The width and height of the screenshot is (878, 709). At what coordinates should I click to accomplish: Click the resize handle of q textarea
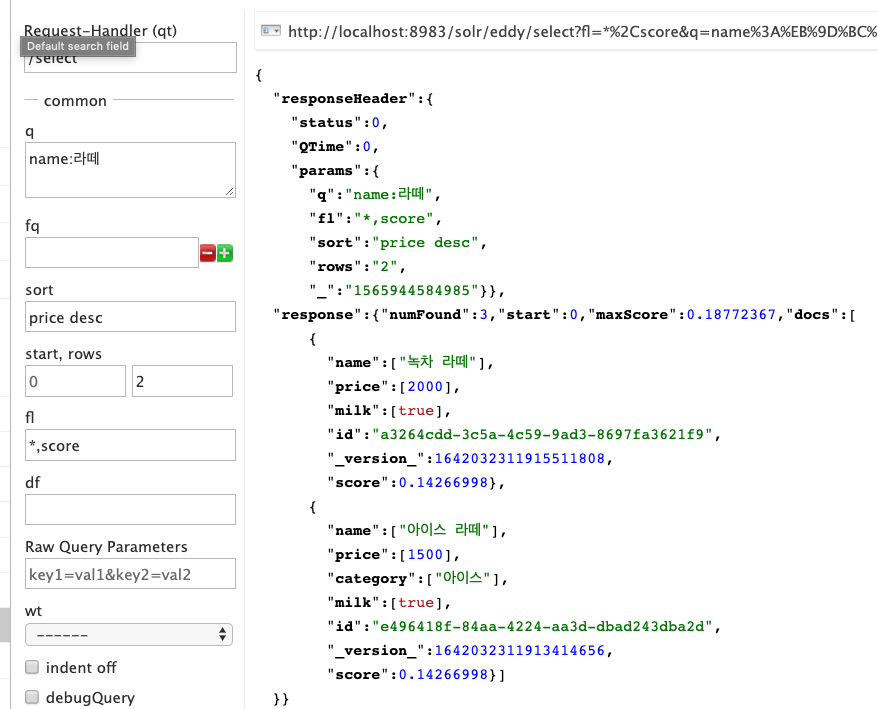pyautogui.click(x=230, y=192)
